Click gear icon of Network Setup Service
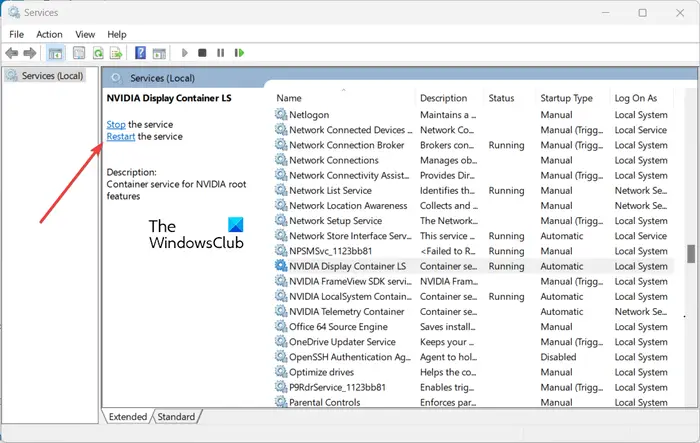The image size is (700, 443). [281, 221]
